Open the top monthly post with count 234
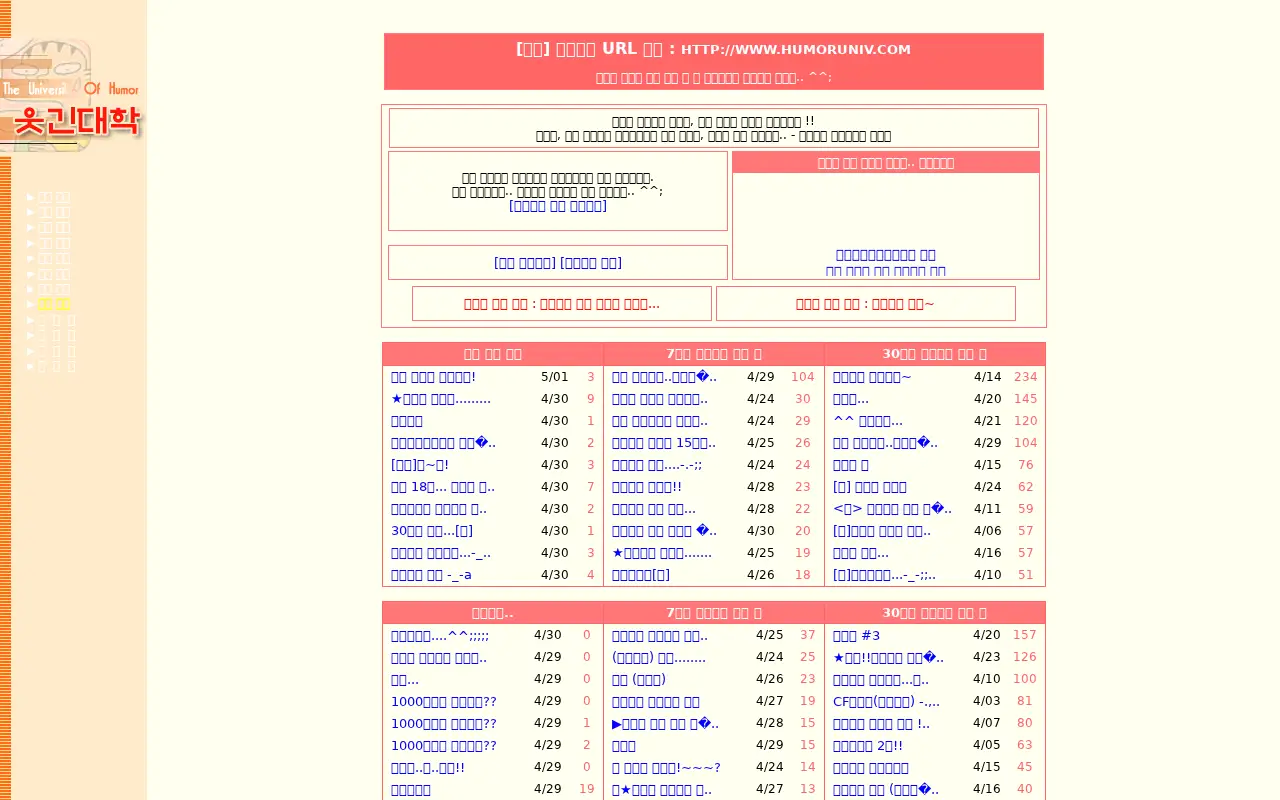 point(872,377)
